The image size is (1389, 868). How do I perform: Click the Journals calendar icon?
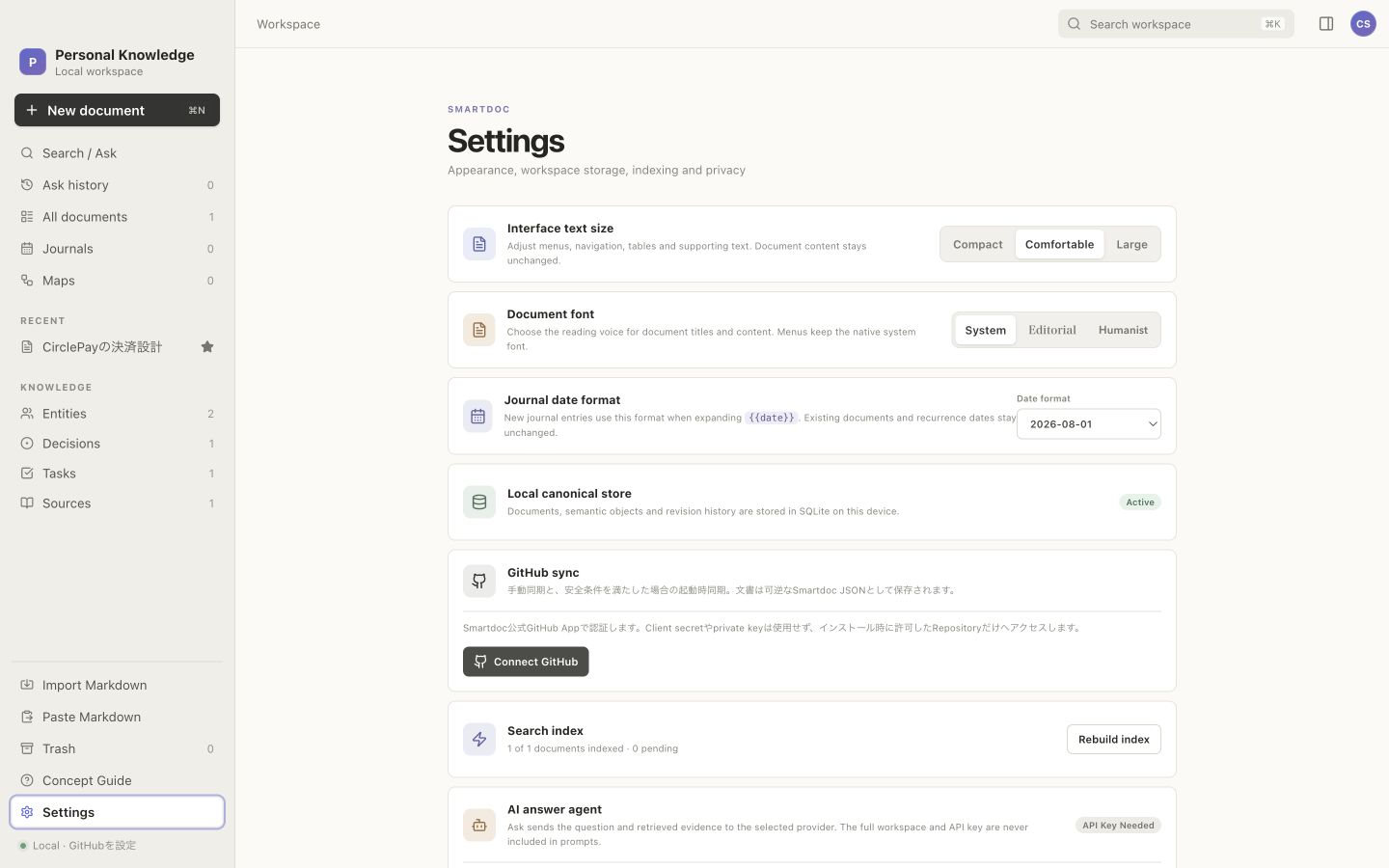click(x=27, y=248)
